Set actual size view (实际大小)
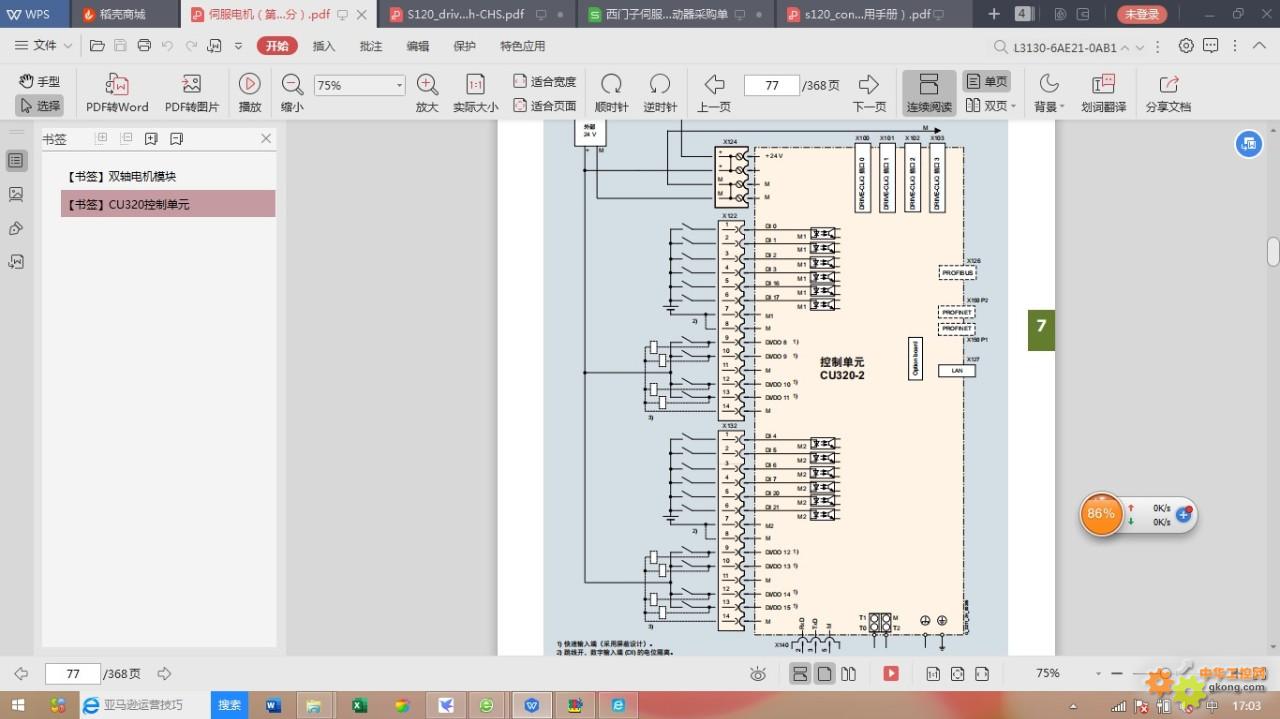This screenshot has width=1280, height=719. [x=475, y=93]
